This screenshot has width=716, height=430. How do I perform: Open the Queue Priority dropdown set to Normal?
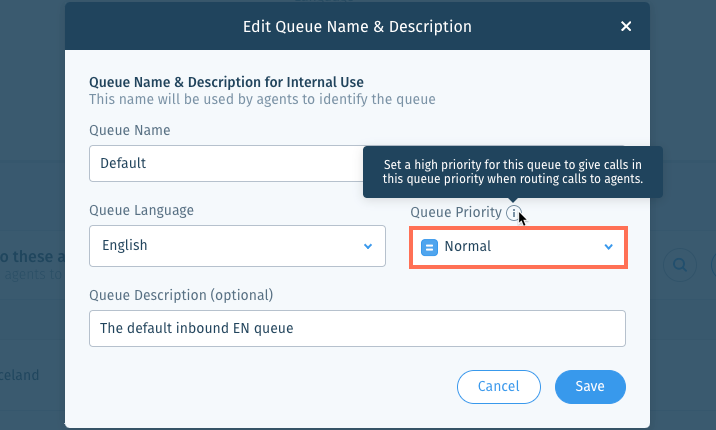tap(518, 247)
